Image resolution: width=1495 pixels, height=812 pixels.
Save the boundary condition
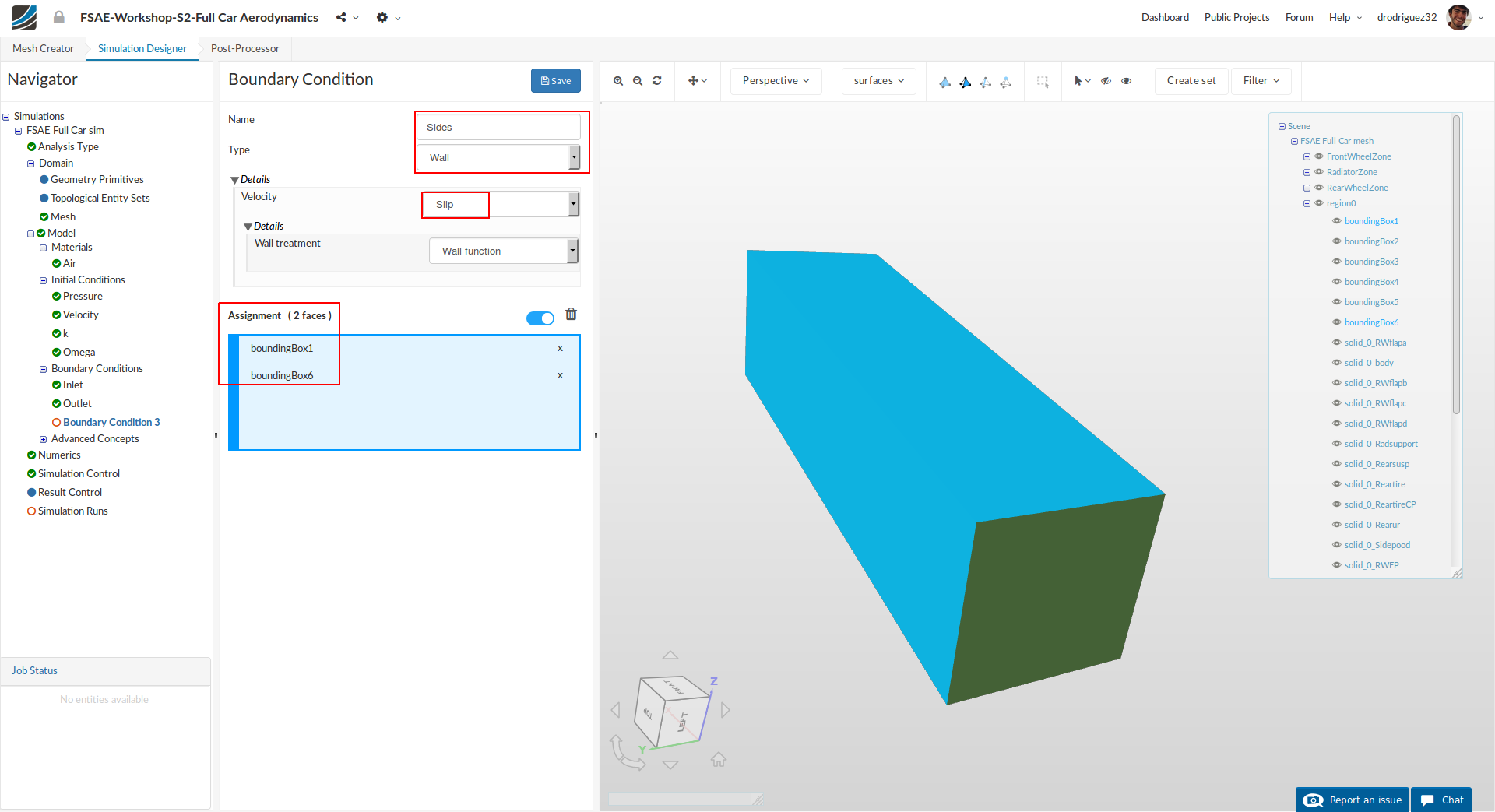pyautogui.click(x=556, y=81)
